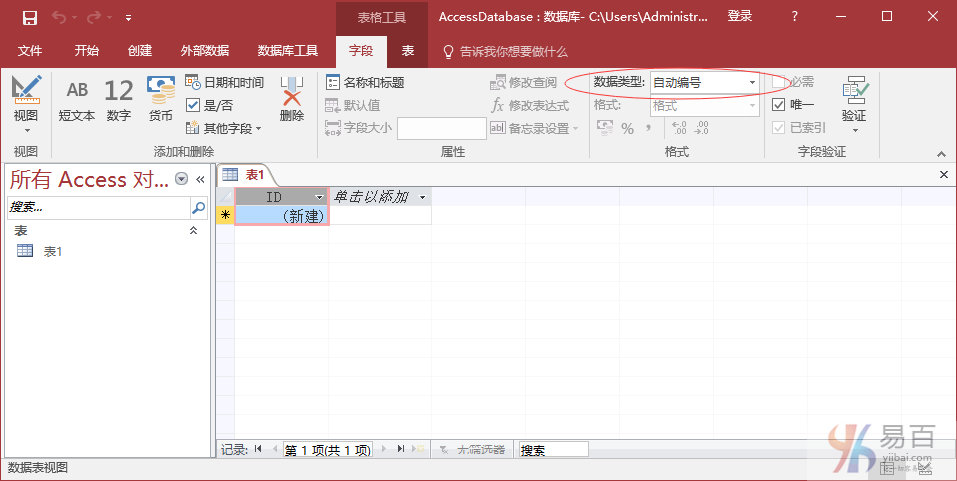This screenshot has height=481, width=957.
Task: Add a Date and Time (日期和时间) field
Action: tap(225, 83)
